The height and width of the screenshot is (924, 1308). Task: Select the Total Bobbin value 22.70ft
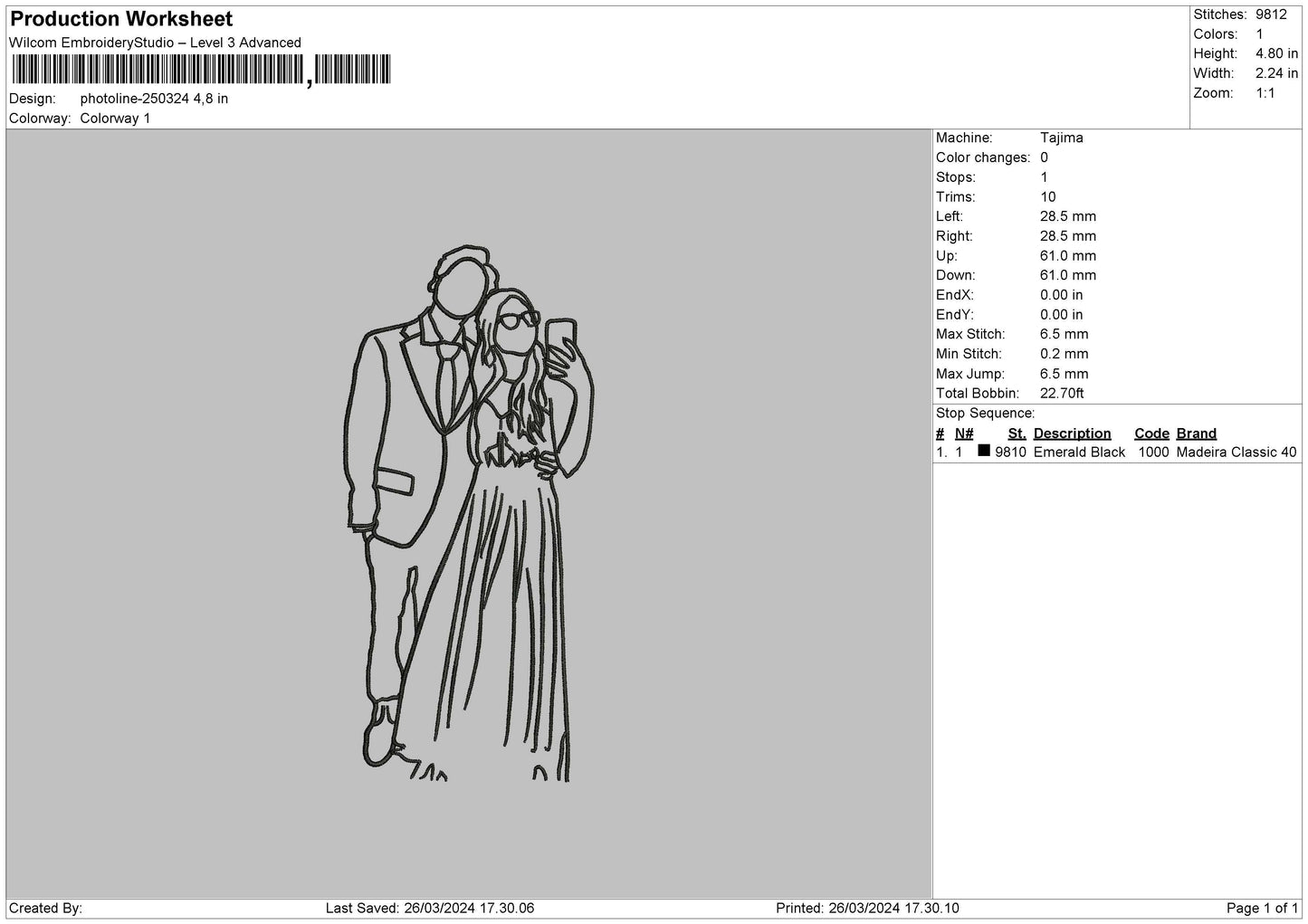1063,394
